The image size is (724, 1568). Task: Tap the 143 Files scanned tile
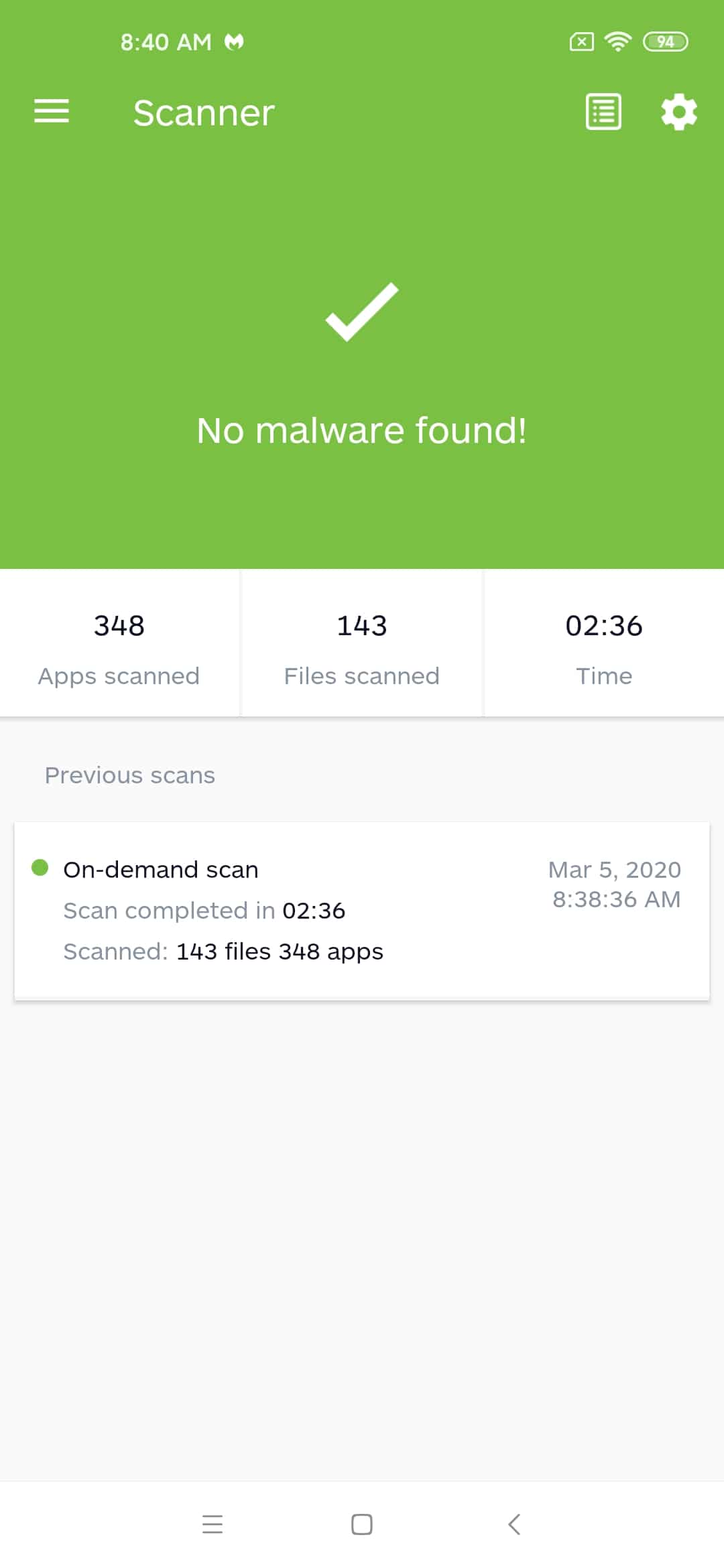click(362, 643)
